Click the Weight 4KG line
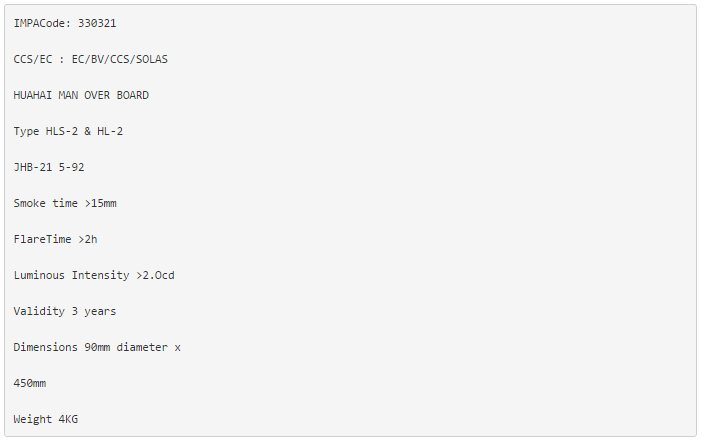The image size is (704, 443). point(46,419)
